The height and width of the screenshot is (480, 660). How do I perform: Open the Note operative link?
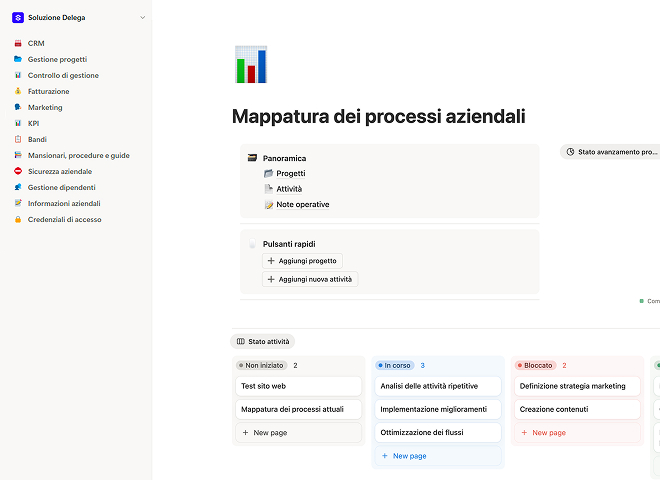click(303, 205)
